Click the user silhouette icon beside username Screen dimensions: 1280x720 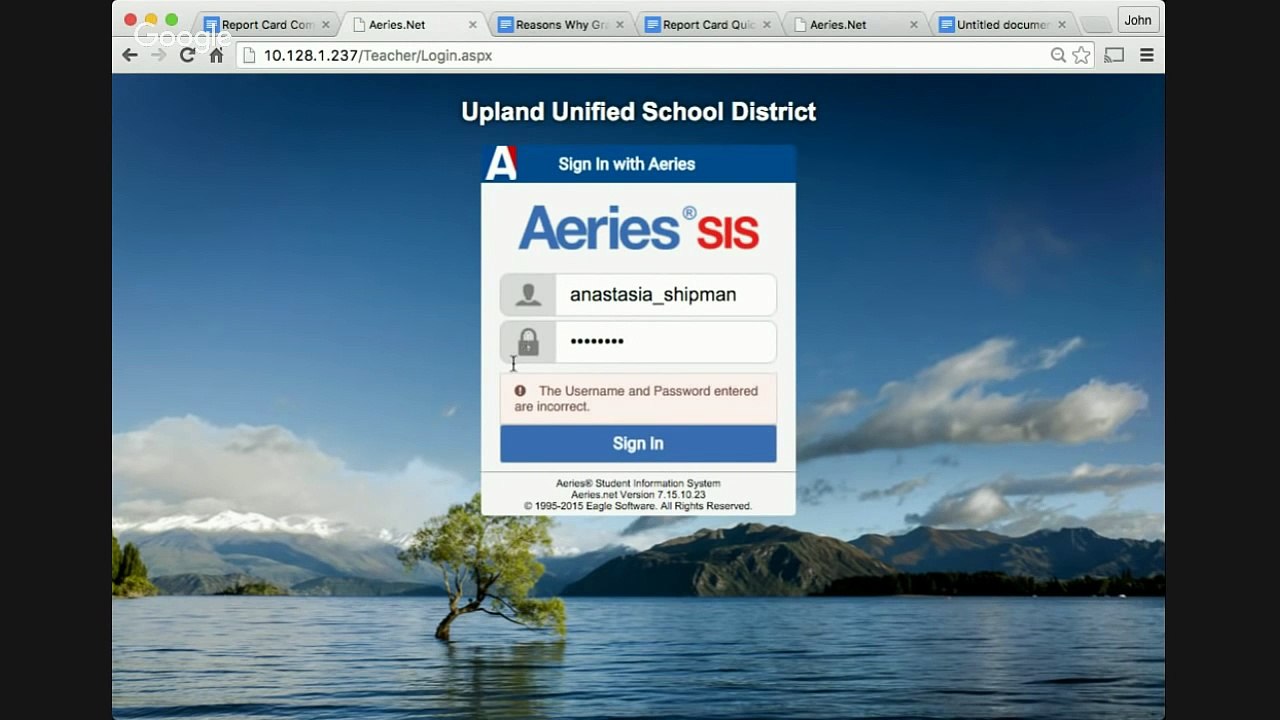[x=528, y=295]
